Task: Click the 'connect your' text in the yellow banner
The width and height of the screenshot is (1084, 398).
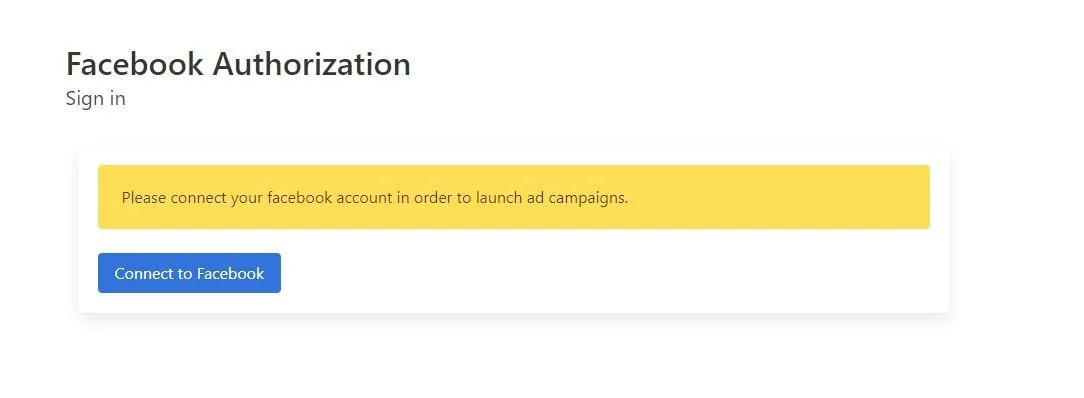Action: point(217,198)
